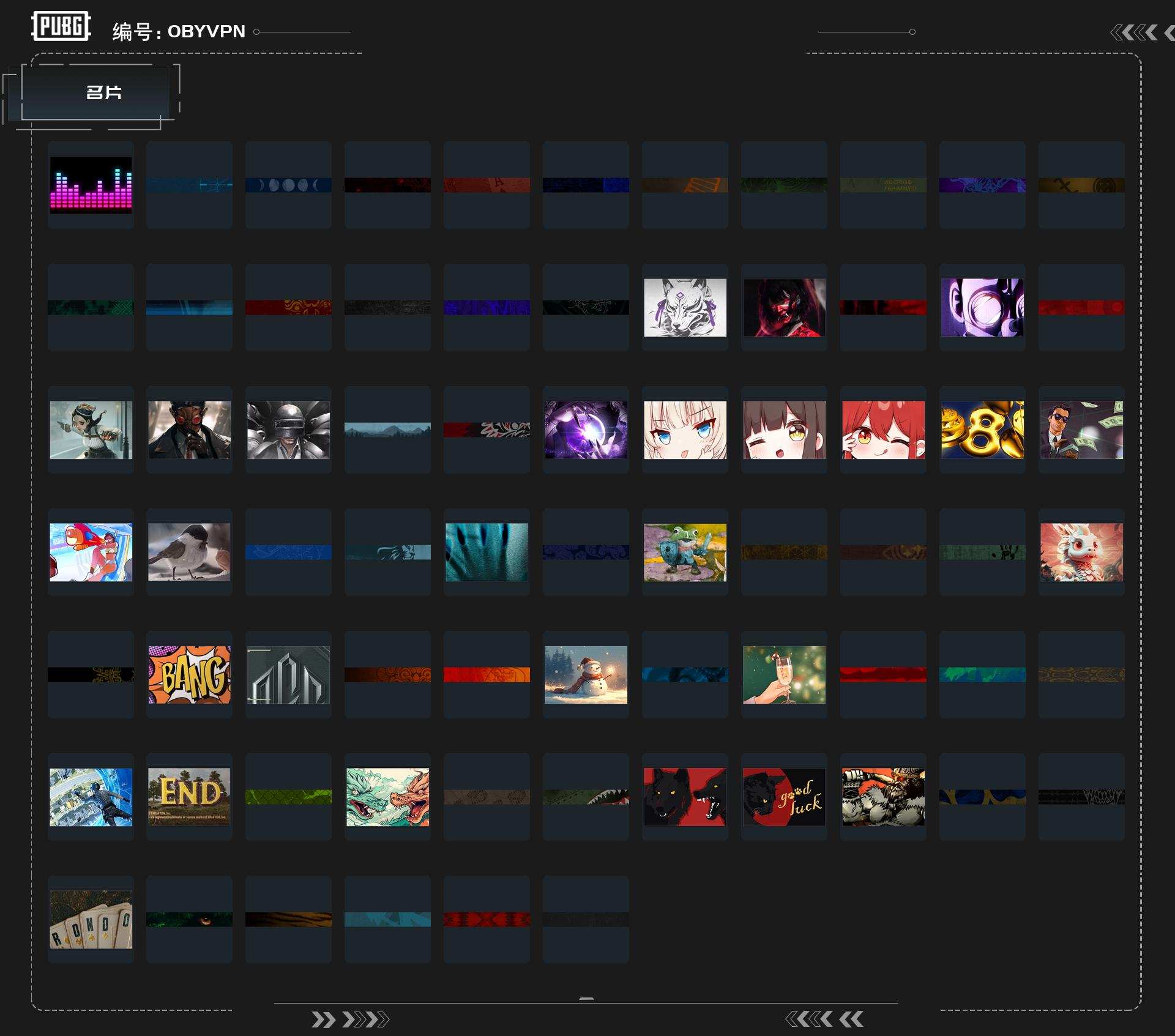
Task: Select the helmeted soldier nameplate
Action: (288, 430)
